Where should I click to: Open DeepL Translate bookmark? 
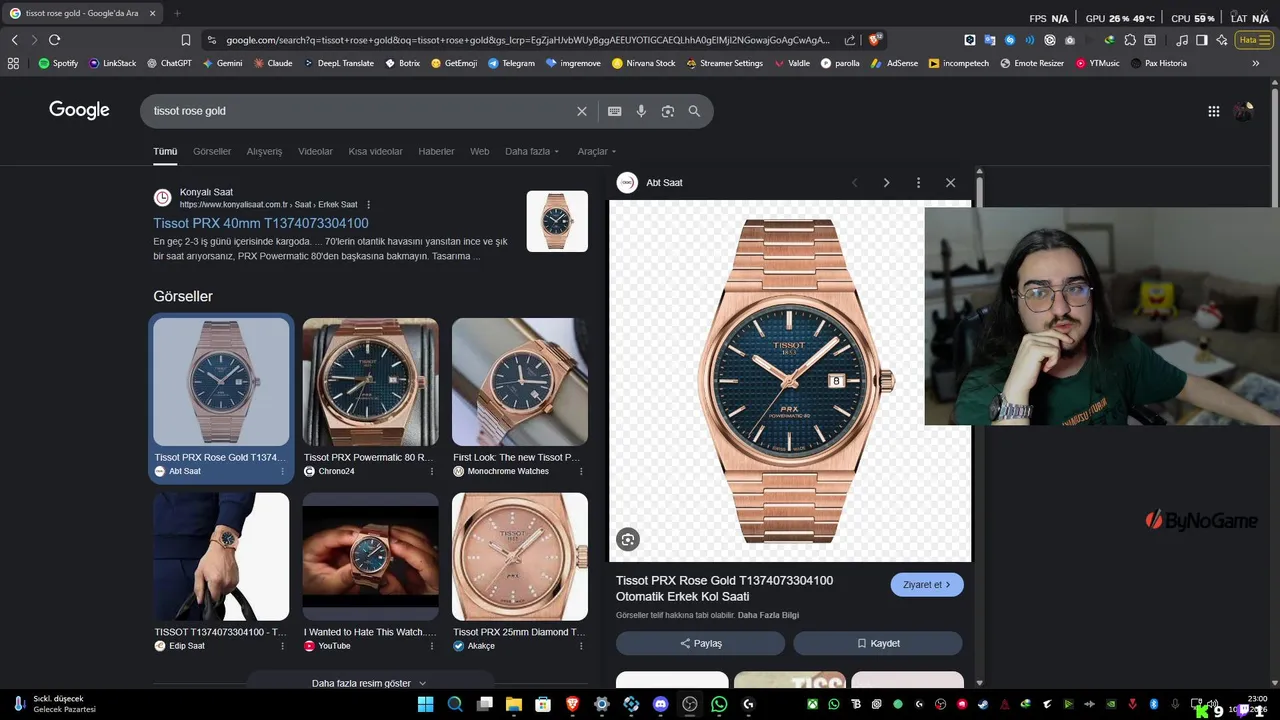339,63
